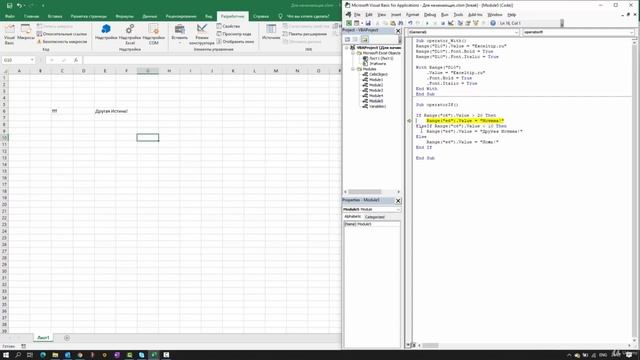Open Tools menu in VBA editor

(x=458, y=15)
